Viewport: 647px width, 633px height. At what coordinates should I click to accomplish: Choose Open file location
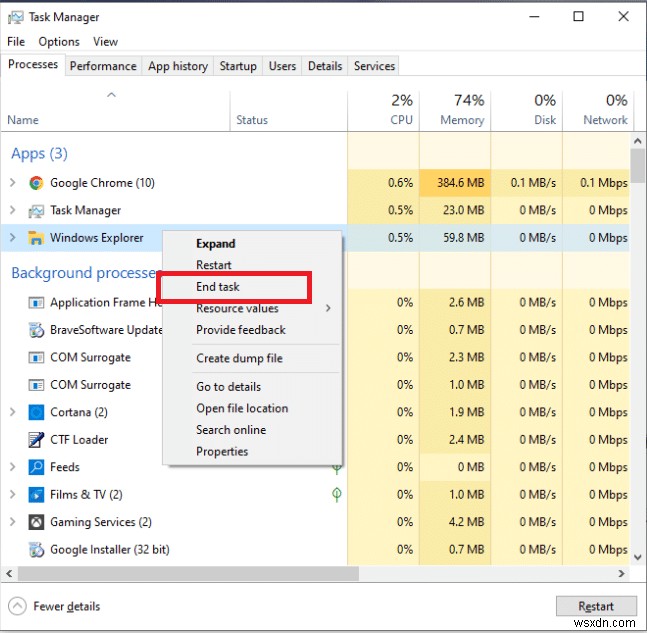coord(252,409)
